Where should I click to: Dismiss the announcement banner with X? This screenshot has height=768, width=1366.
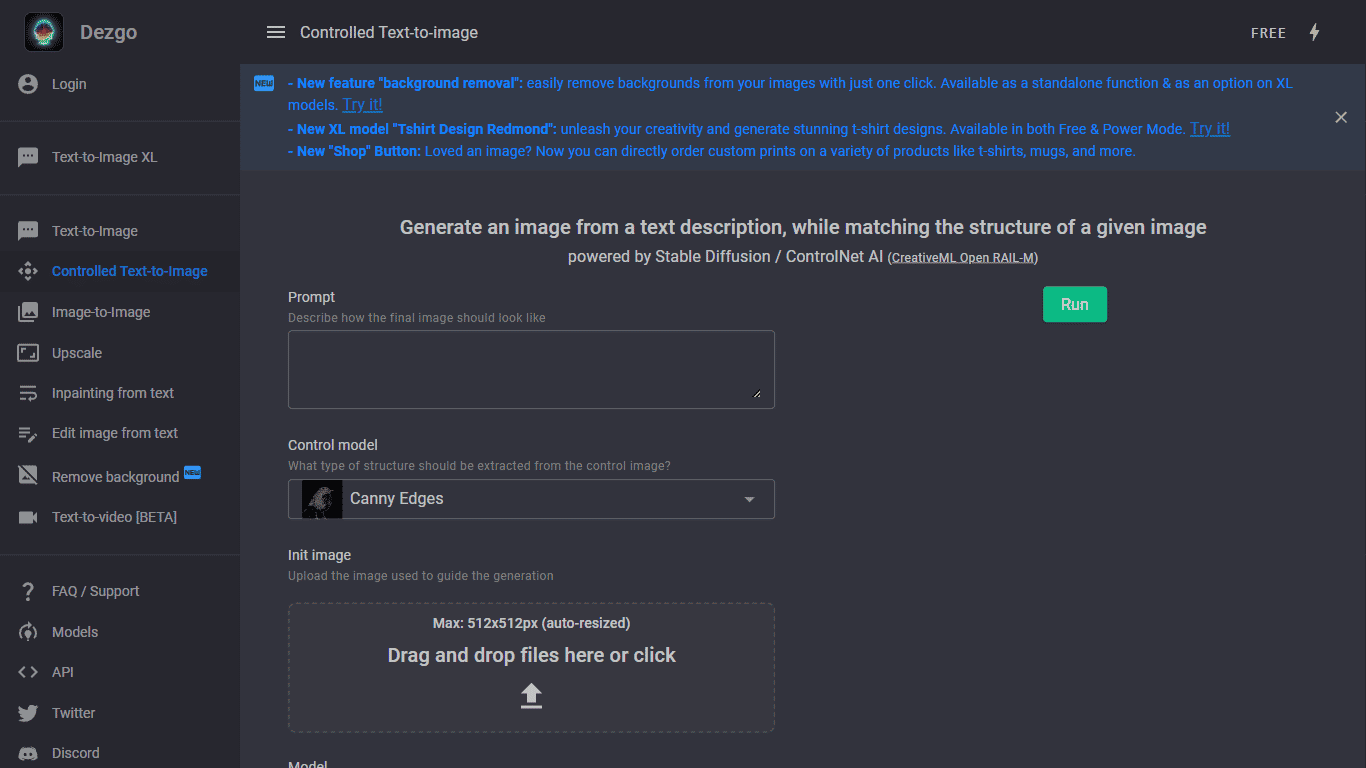click(1341, 117)
